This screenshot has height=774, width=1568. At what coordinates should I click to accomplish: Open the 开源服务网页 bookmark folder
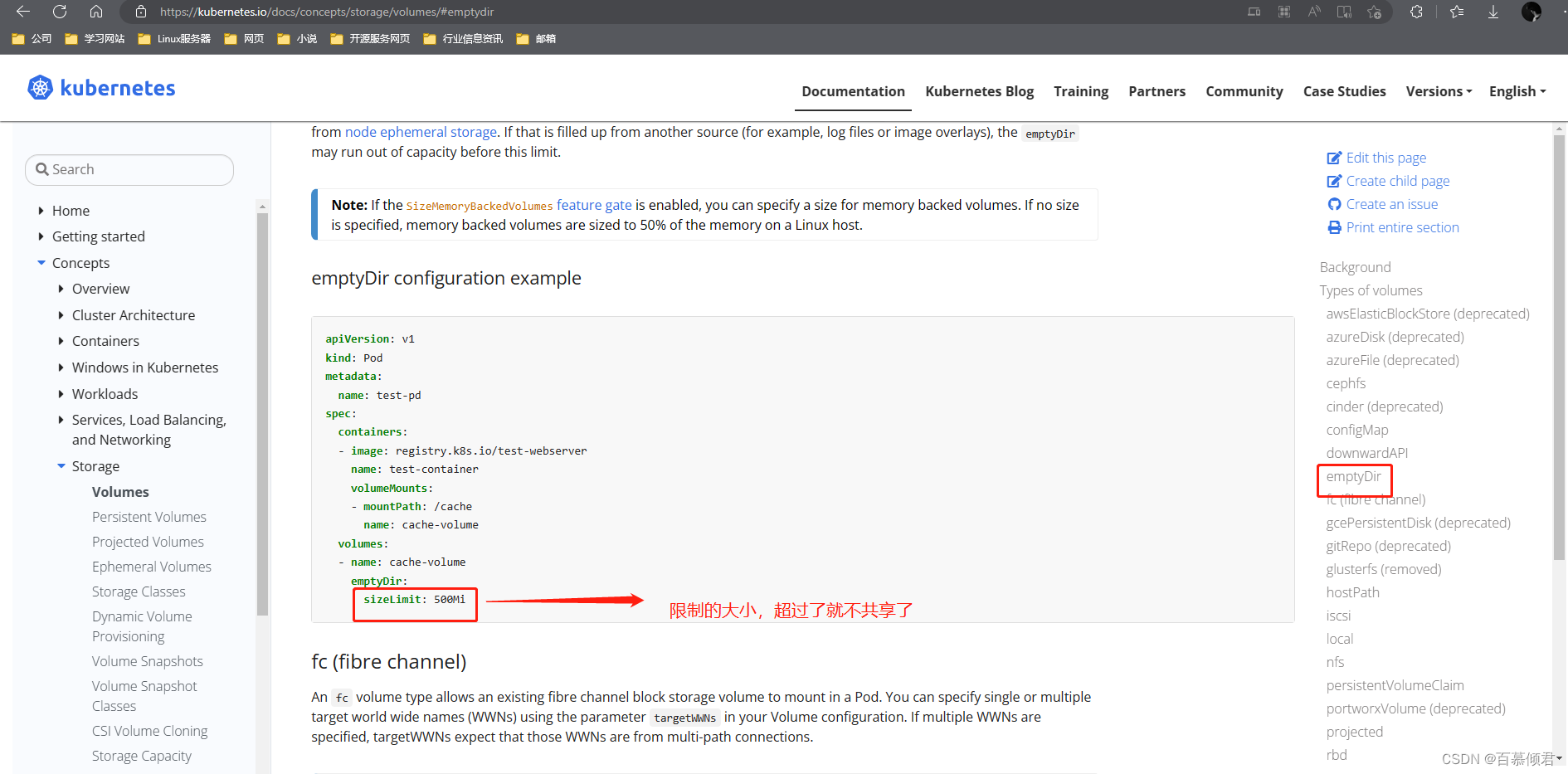click(x=370, y=39)
